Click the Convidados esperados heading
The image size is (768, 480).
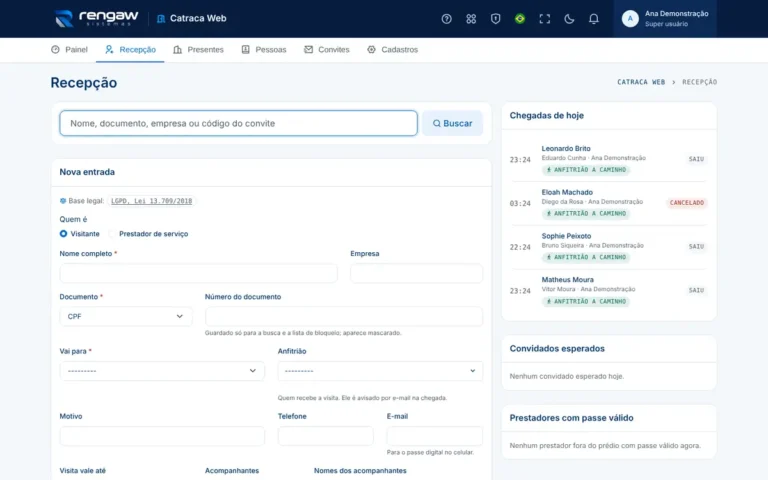pyautogui.click(x=557, y=349)
